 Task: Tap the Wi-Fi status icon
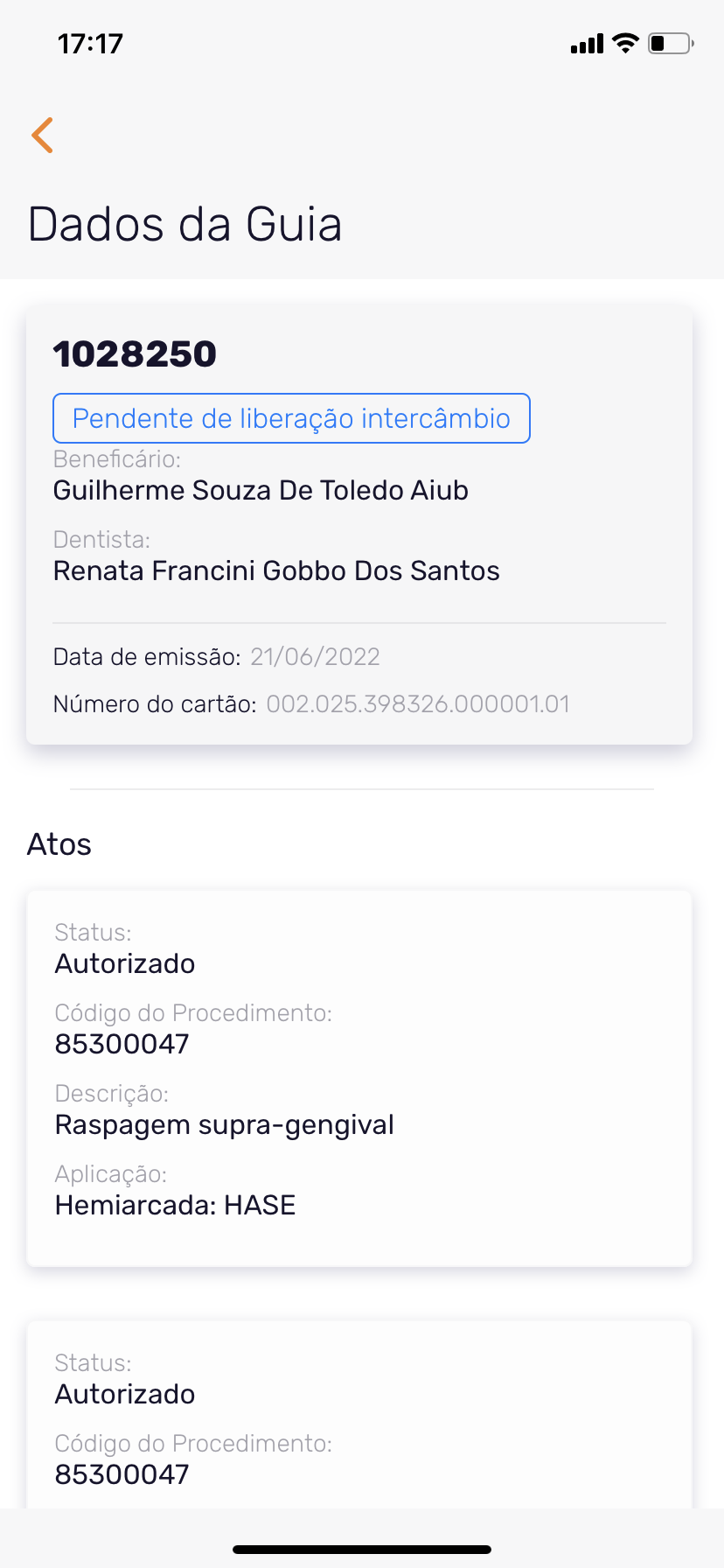click(x=625, y=43)
